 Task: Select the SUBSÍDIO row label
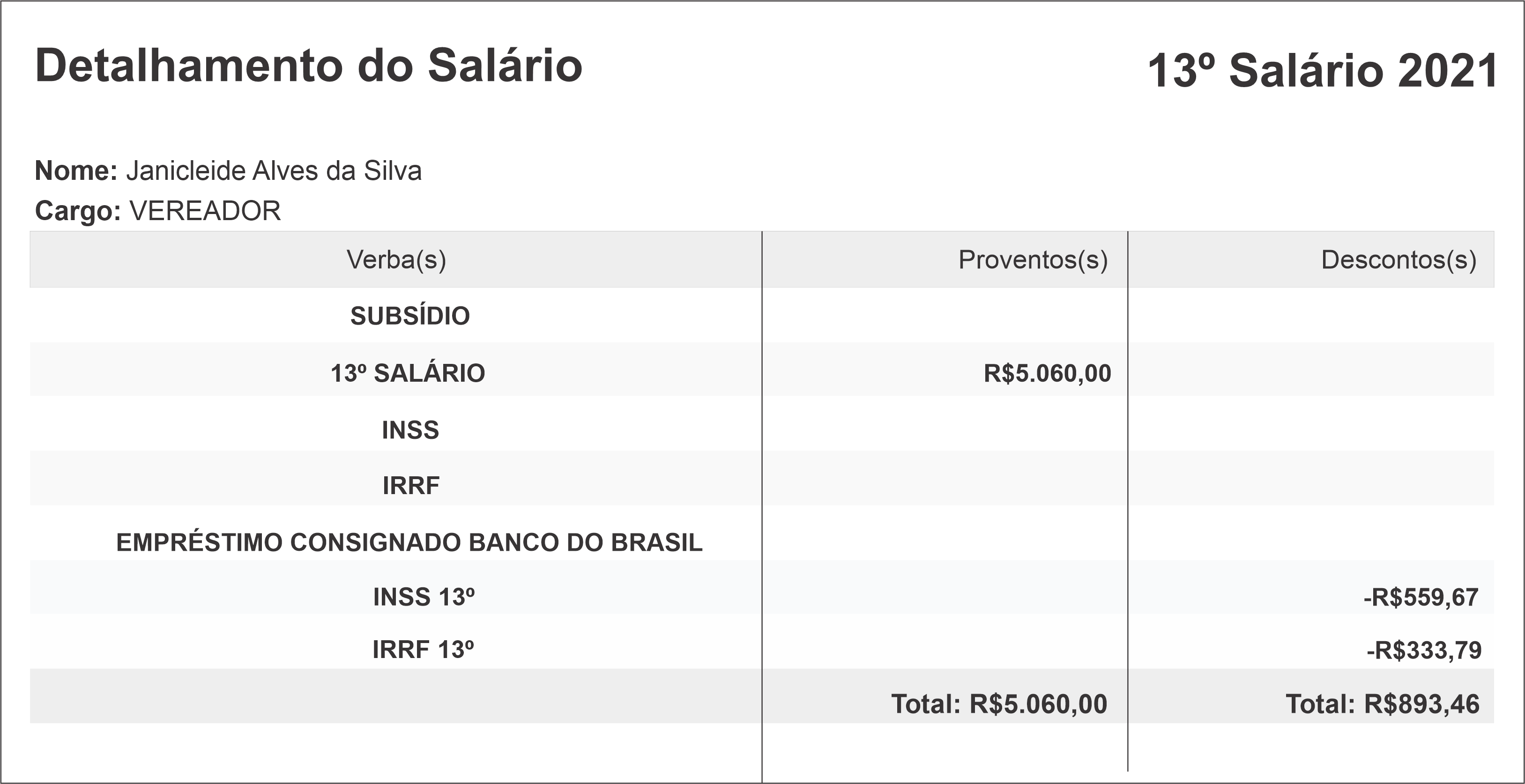(x=409, y=316)
